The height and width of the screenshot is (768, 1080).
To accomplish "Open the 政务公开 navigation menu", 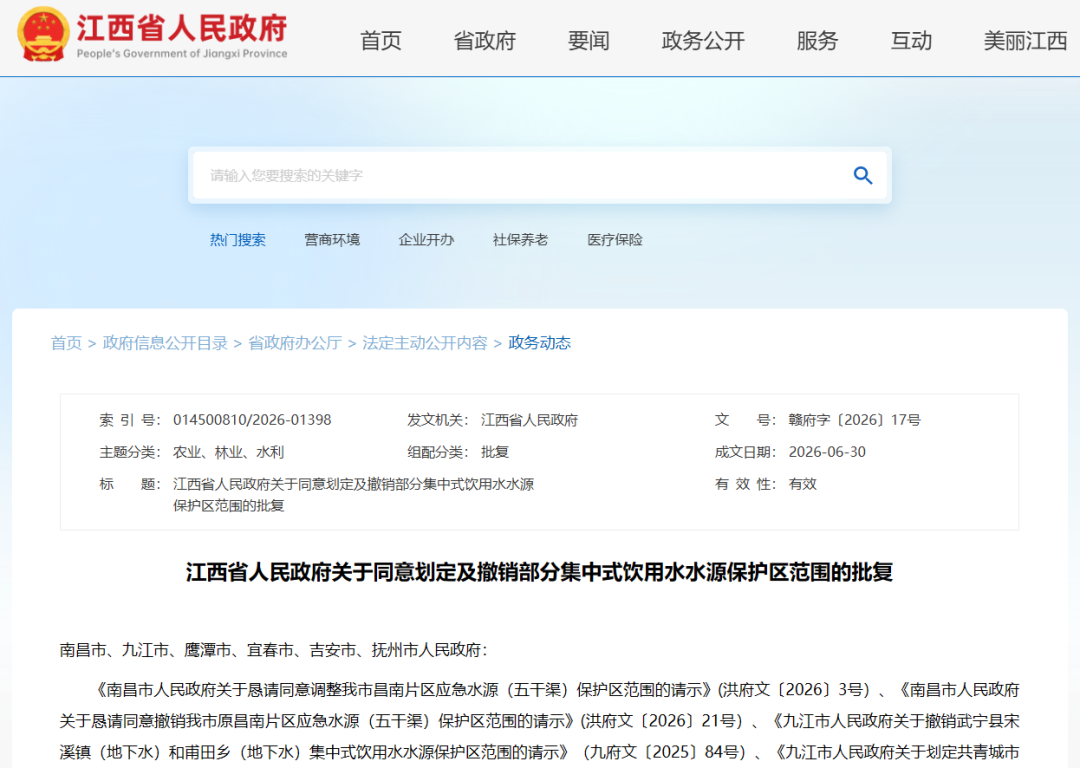I will pyautogui.click(x=703, y=41).
